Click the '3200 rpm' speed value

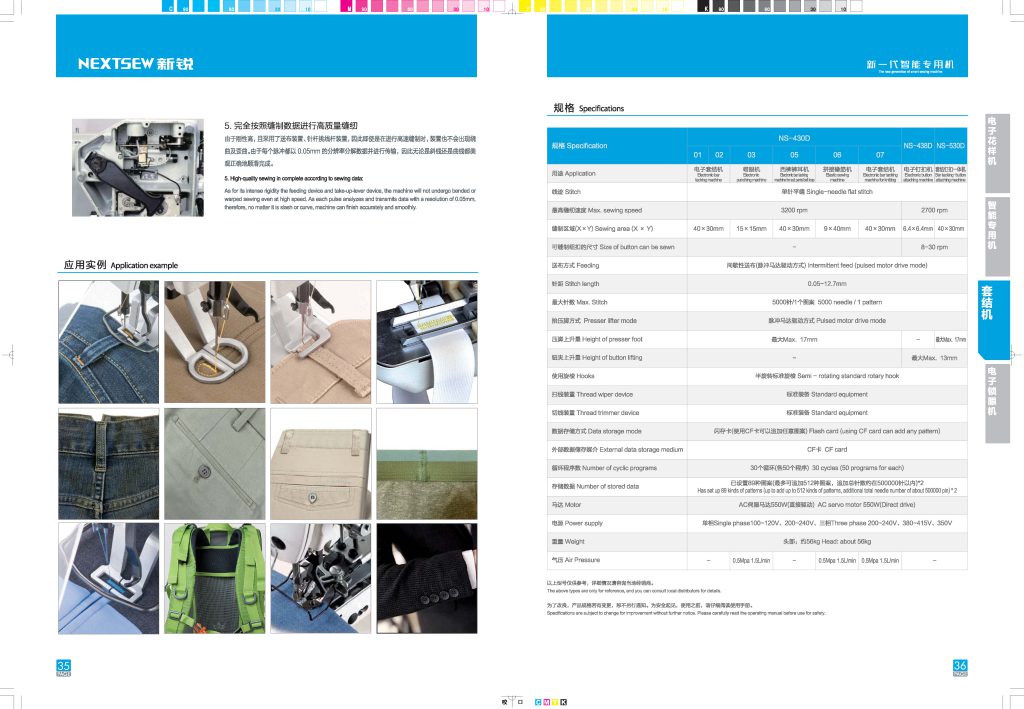(793, 210)
